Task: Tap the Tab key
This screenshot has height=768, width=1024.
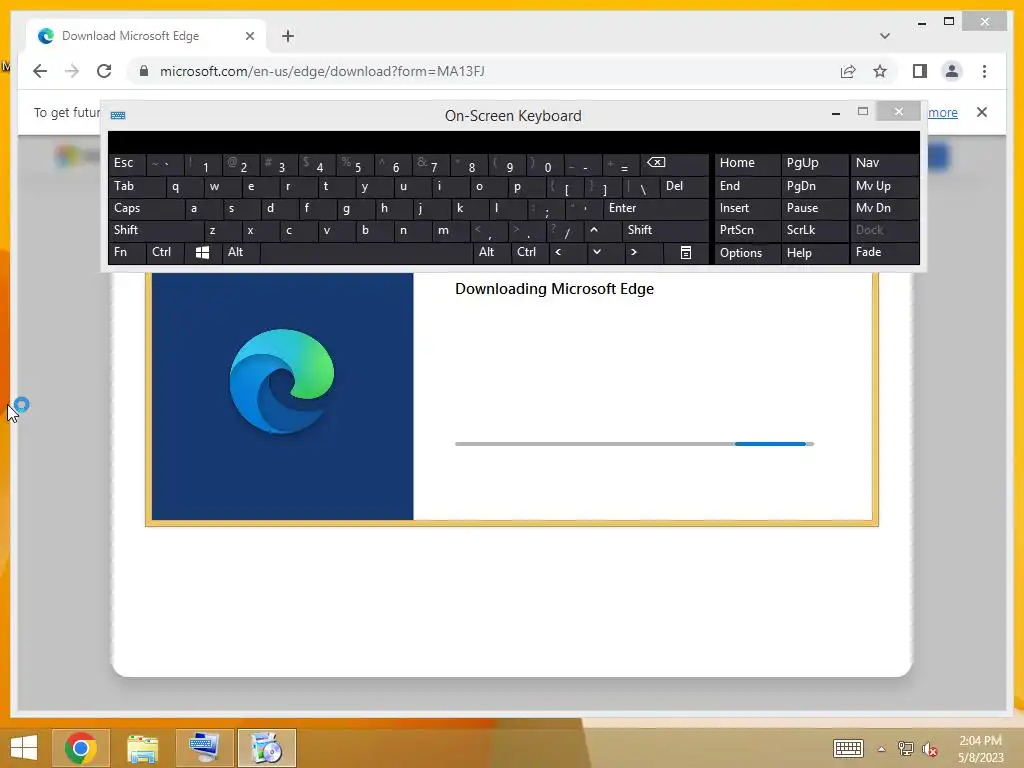Action: pyautogui.click(x=137, y=187)
